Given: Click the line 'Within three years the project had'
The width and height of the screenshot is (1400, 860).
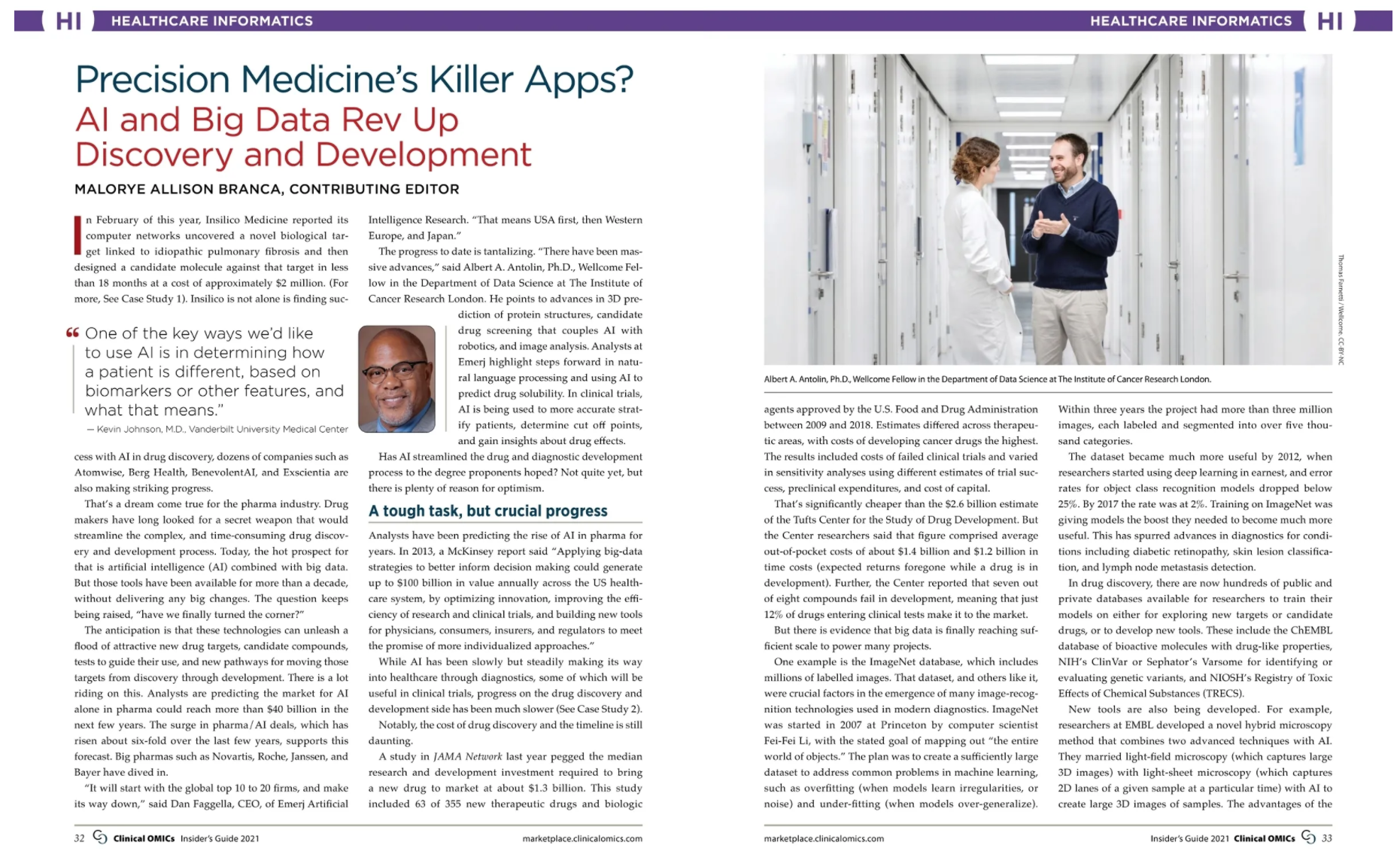Looking at the screenshot, I should point(1195,409).
